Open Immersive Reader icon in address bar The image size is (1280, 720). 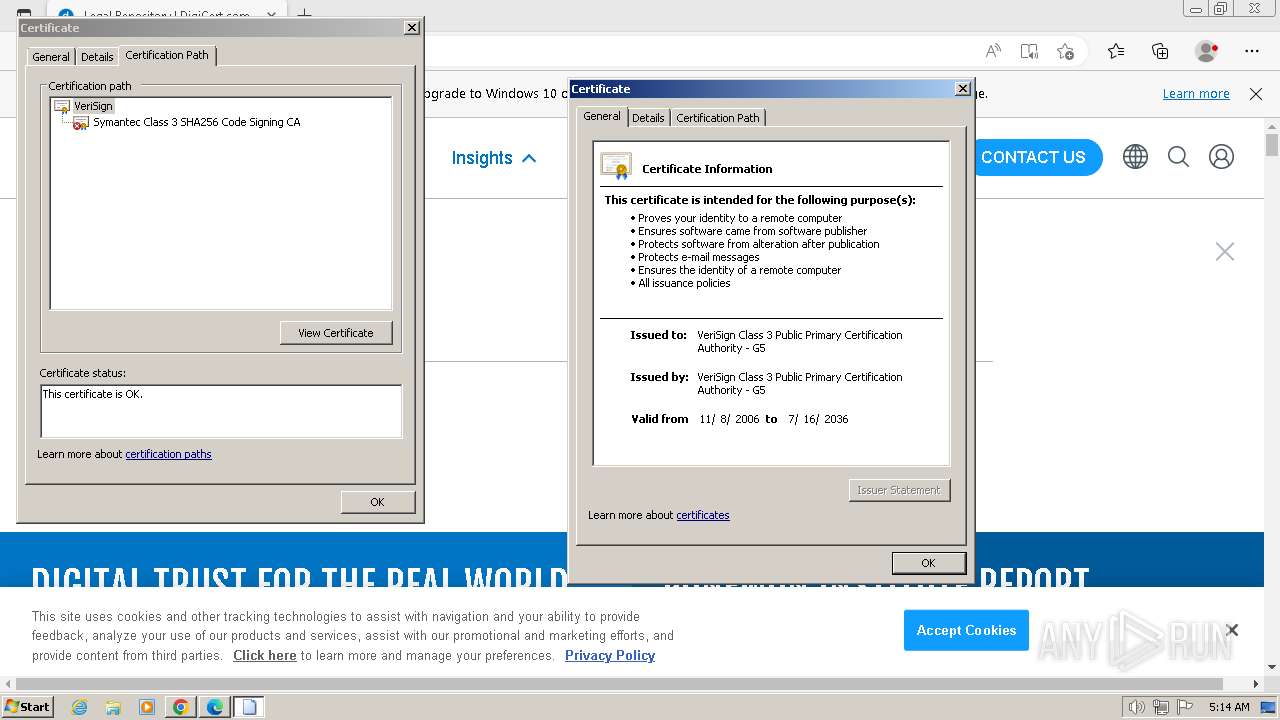[x=1029, y=51]
